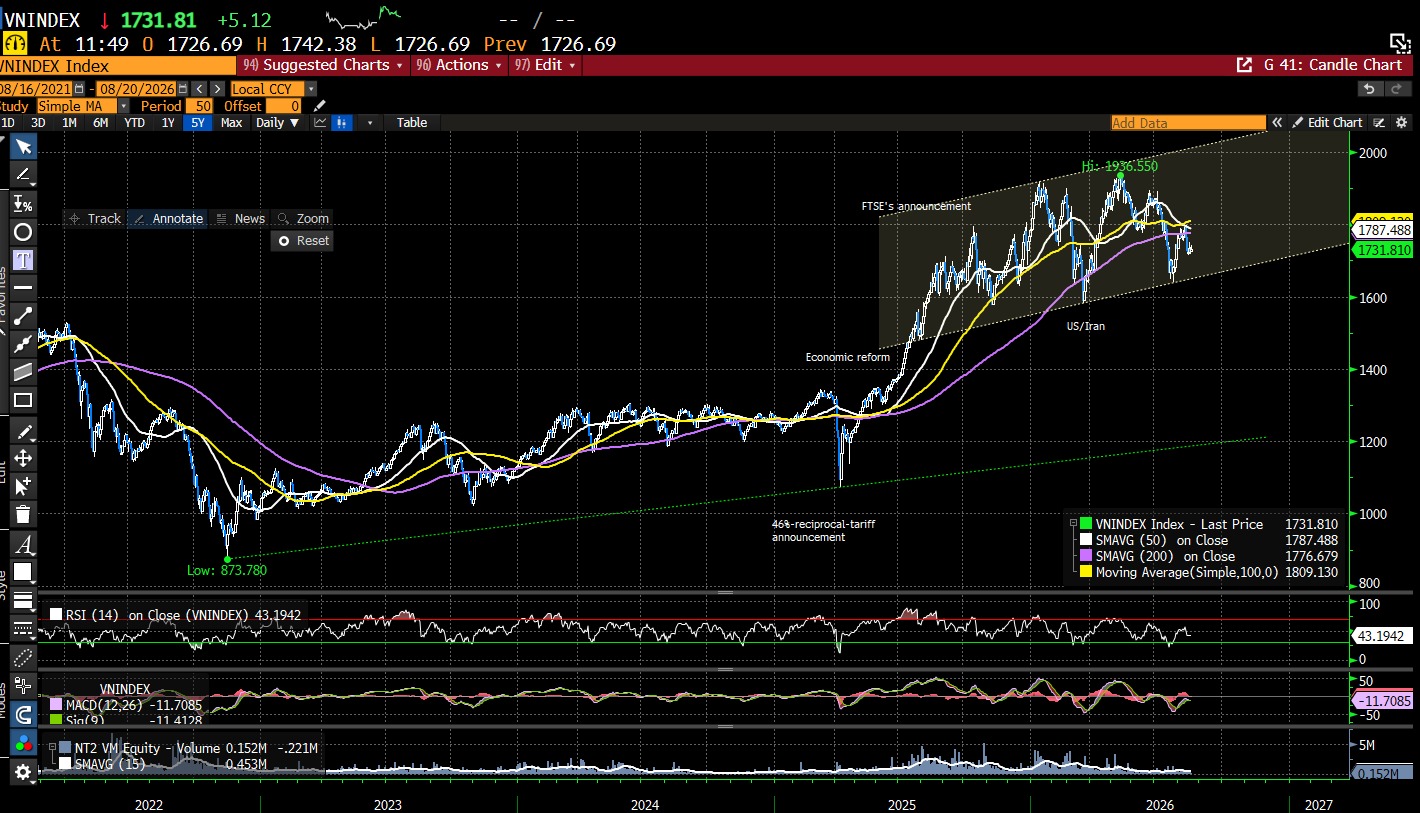This screenshot has width=1420, height=813.
Task: Toggle Track crosshair mode
Action: click(x=95, y=218)
